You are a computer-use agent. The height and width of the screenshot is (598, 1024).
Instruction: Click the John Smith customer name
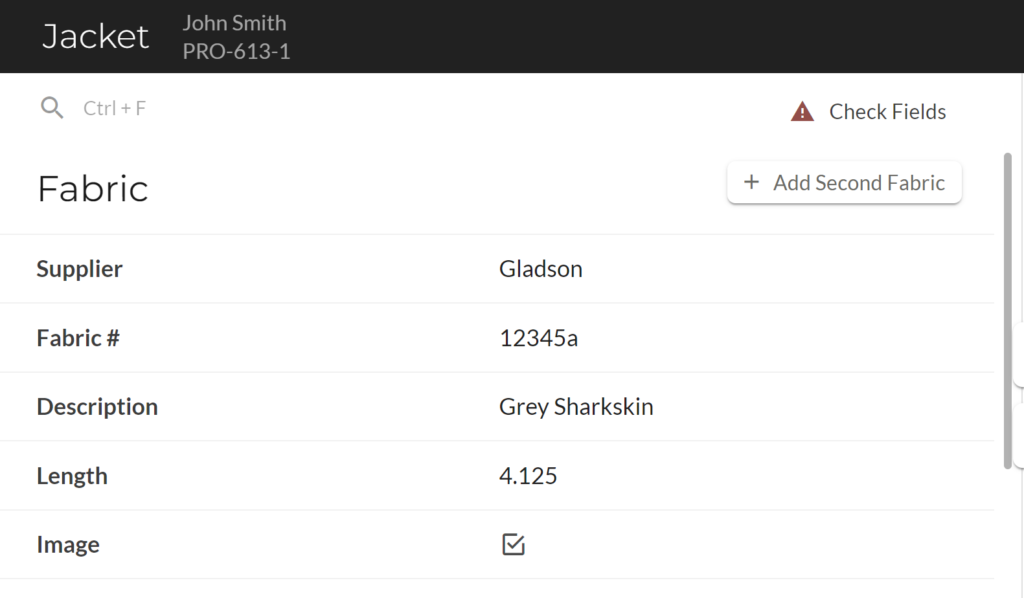coord(234,23)
